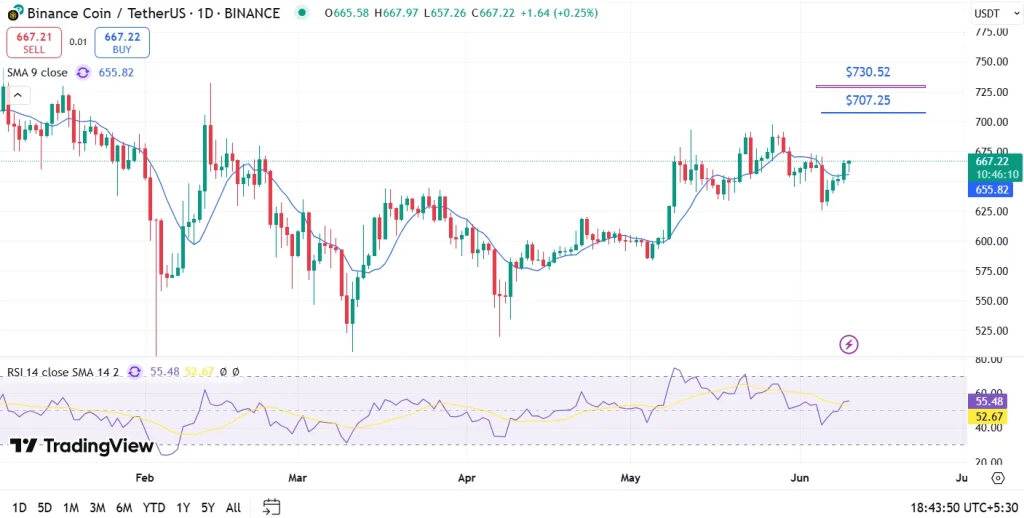Open the date range calendar icon
Viewport: 1024px width, 518px height.
(272, 507)
